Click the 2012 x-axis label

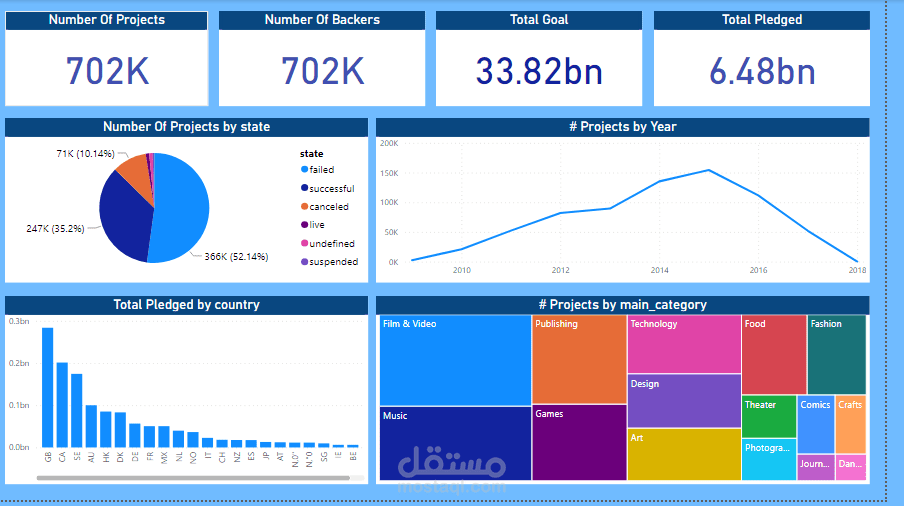click(560, 270)
